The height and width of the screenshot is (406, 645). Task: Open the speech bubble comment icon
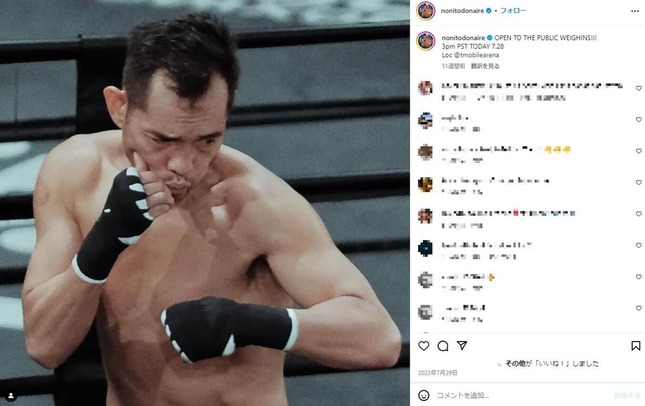(443, 346)
